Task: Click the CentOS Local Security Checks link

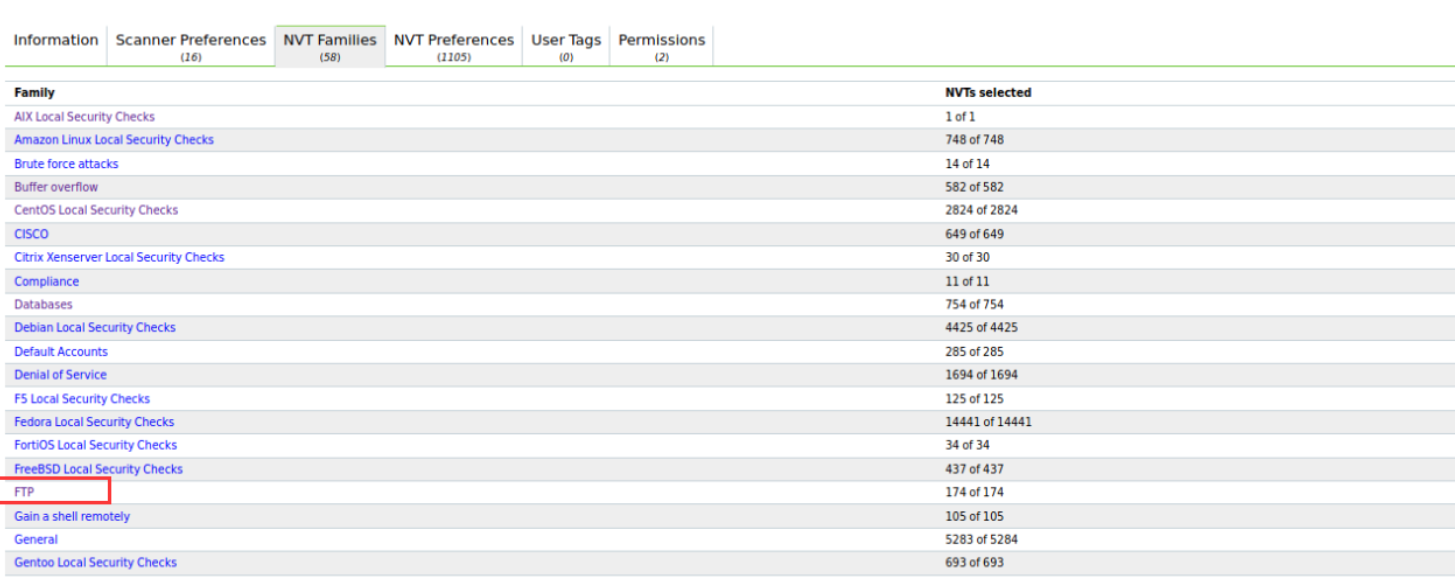Action: [96, 210]
